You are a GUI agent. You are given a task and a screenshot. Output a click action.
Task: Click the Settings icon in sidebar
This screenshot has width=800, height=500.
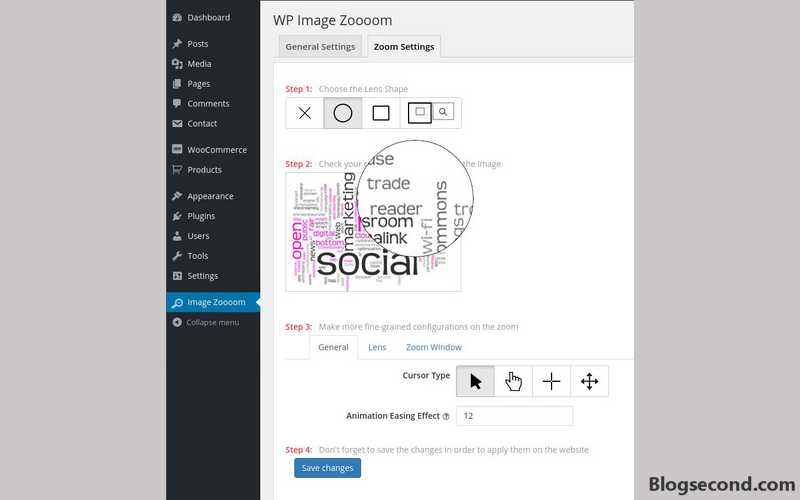pos(177,276)
